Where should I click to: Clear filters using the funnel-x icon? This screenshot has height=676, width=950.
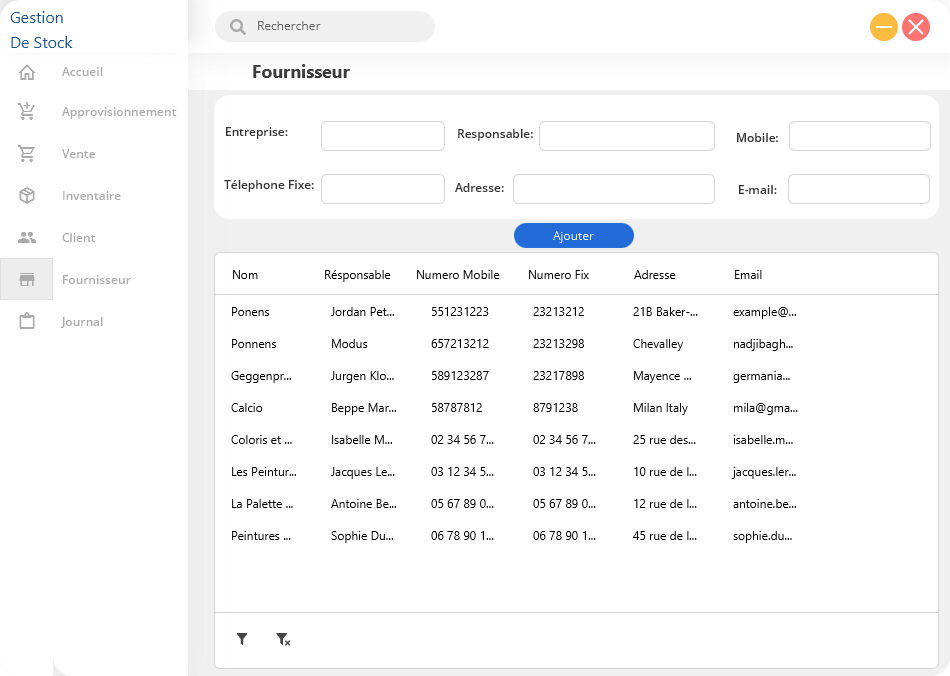click(x=283, y=638)
